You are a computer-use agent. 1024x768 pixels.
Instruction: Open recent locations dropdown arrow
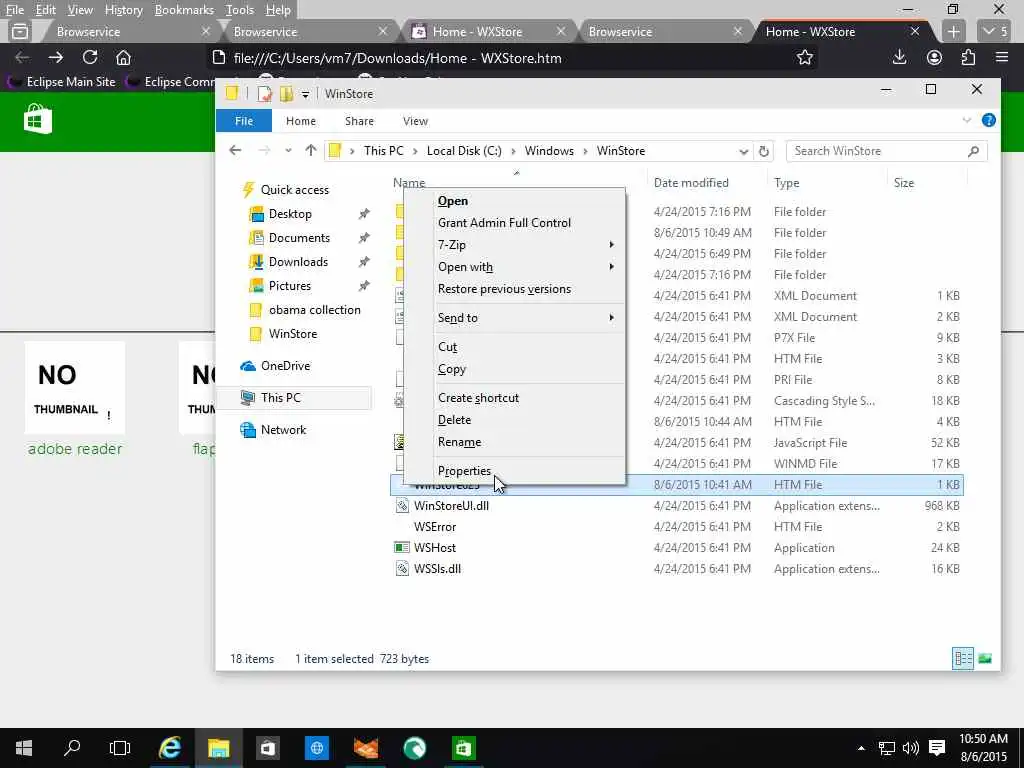pyautogui.click(x=288, y=151)
